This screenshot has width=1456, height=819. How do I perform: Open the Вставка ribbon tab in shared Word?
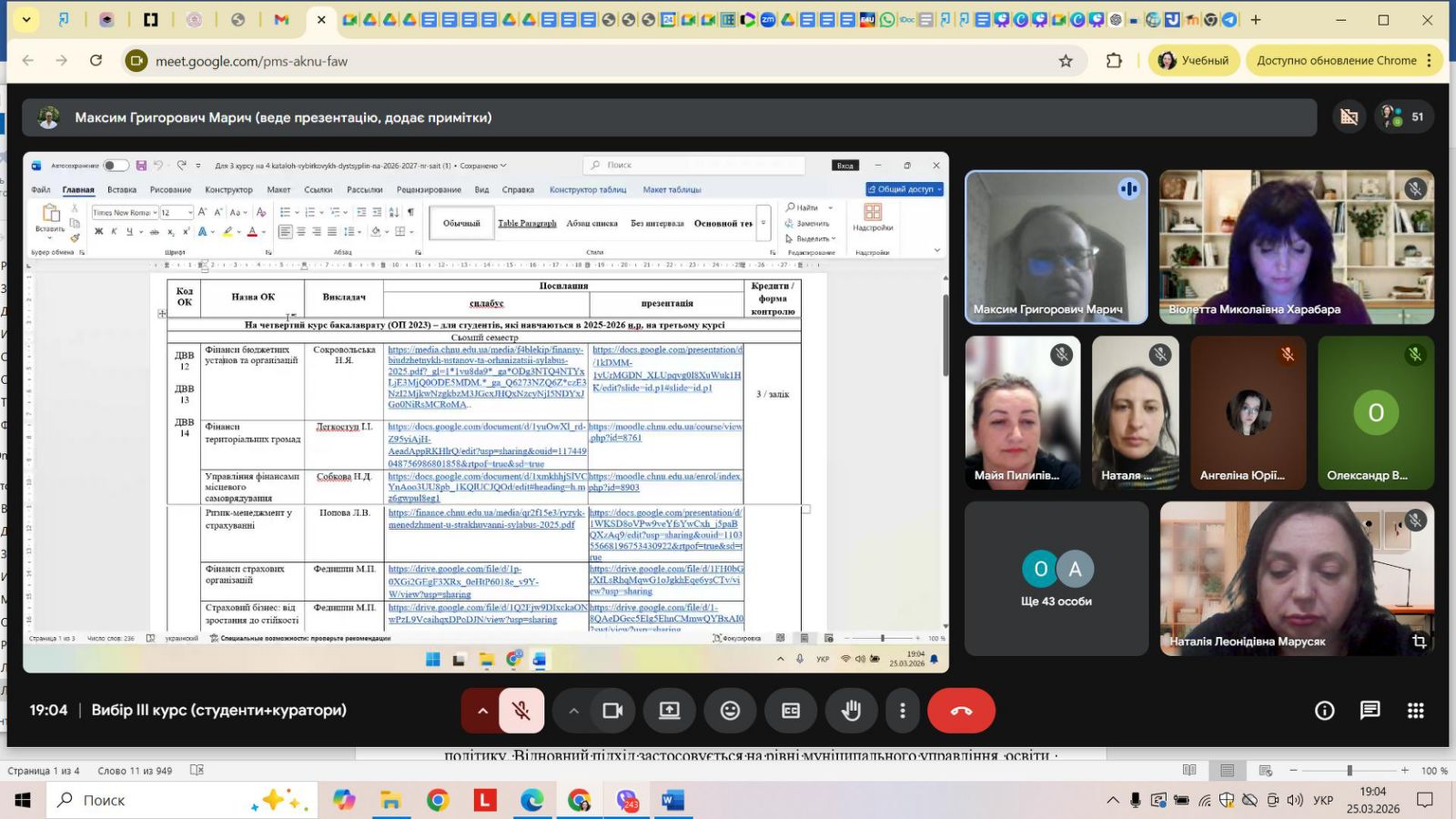coord(122,189)
